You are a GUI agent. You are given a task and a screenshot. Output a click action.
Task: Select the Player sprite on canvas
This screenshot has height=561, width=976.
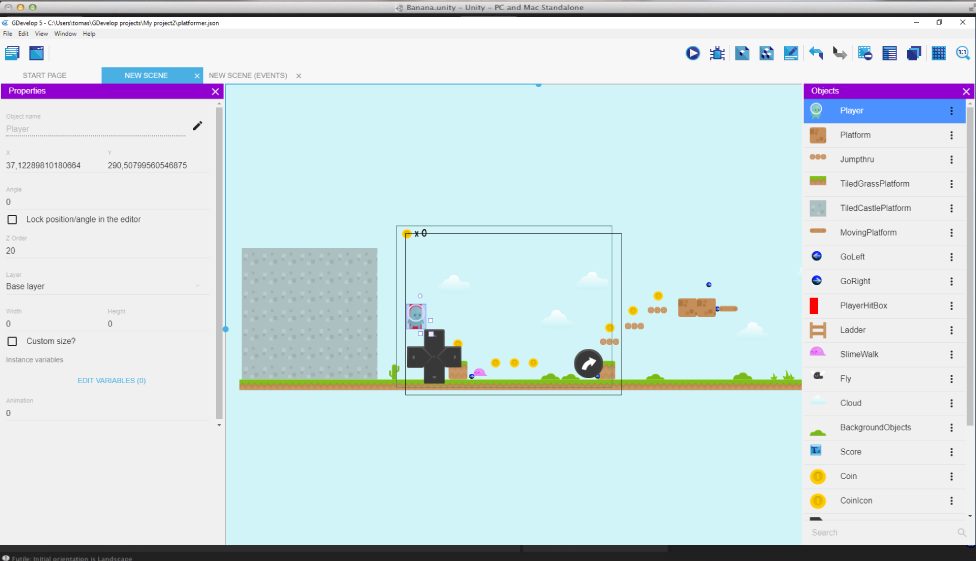[416, 316]
